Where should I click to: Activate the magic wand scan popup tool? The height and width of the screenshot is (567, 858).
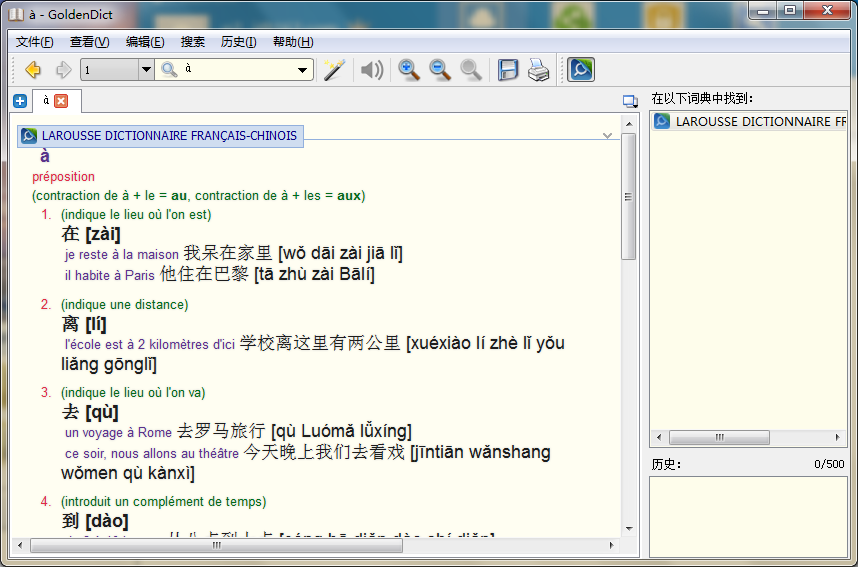[334, 70]
